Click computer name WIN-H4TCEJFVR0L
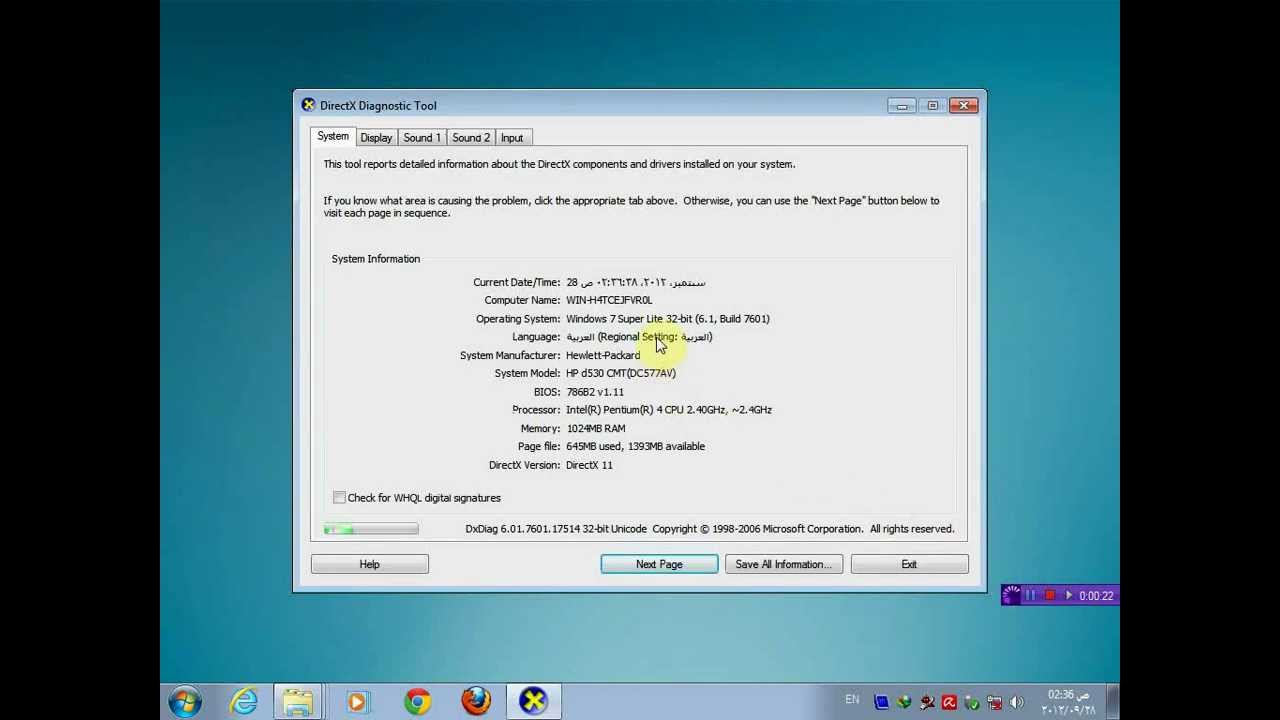Screen dimensions: 1280x720 click(609, 300)
